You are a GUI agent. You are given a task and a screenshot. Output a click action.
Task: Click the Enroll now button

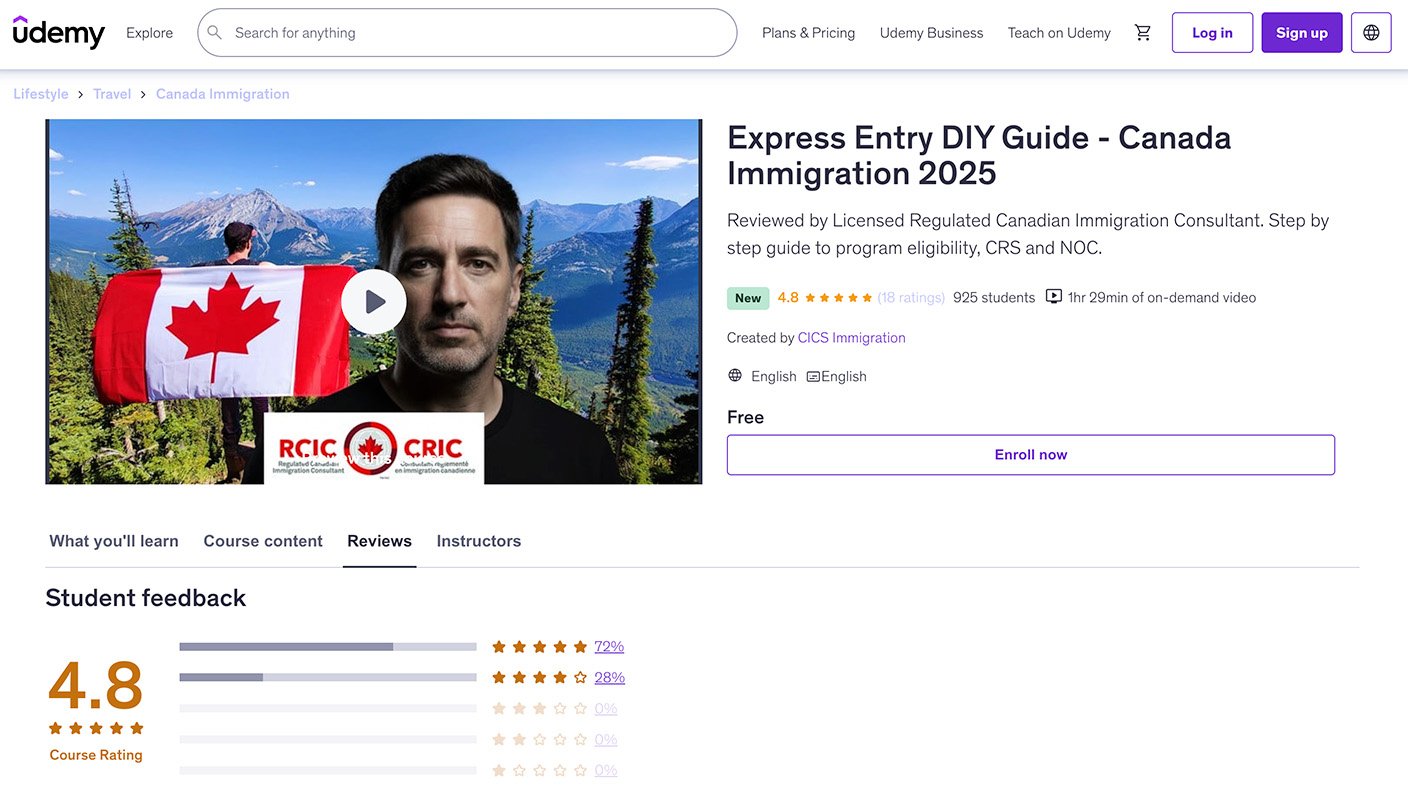[x=1031, y=455]
